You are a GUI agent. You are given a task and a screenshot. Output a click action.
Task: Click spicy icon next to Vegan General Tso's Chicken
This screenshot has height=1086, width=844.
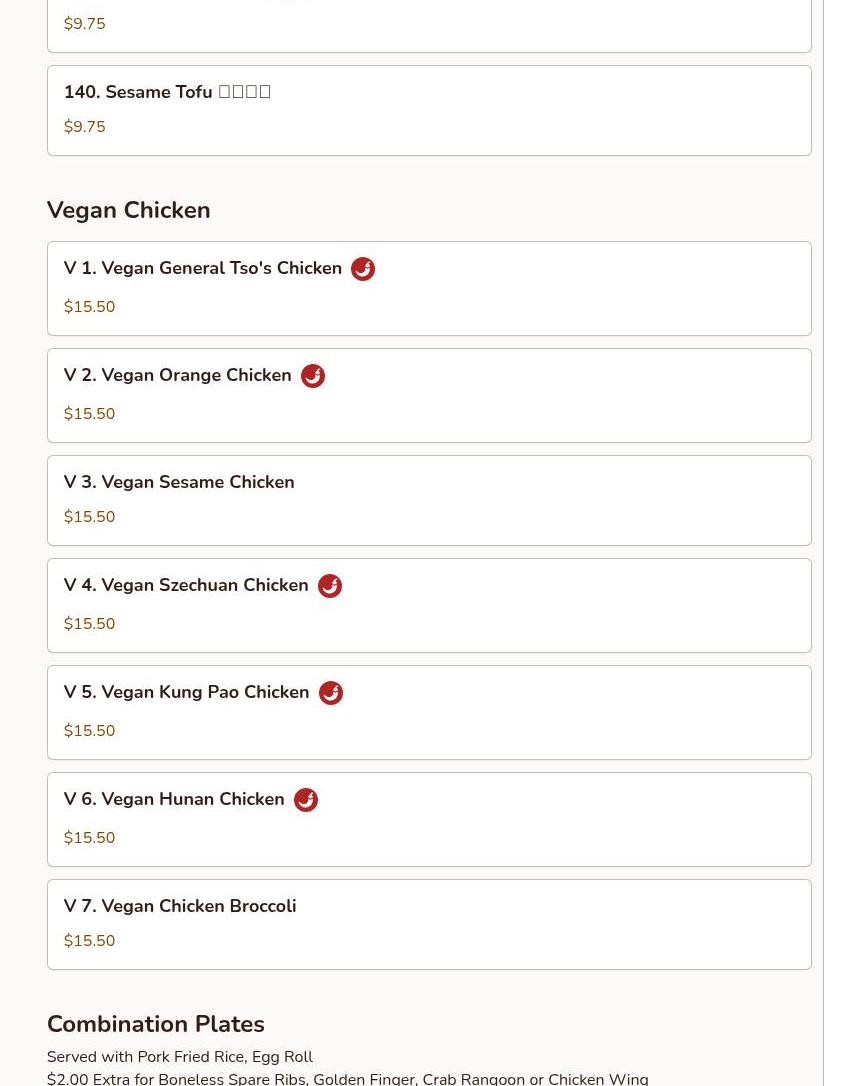363,269
